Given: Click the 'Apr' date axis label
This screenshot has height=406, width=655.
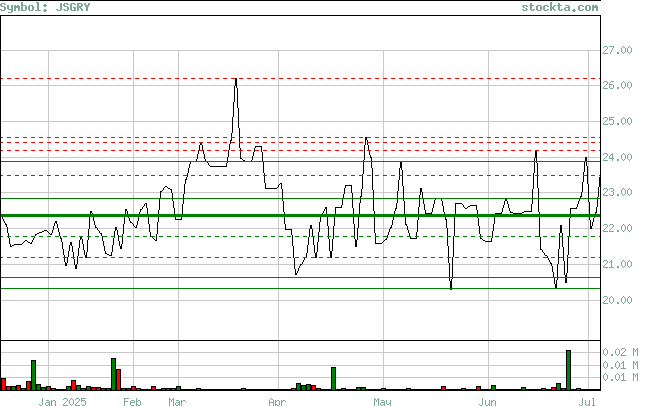Looking at the screenshot, I should click(x=277, y=401).
